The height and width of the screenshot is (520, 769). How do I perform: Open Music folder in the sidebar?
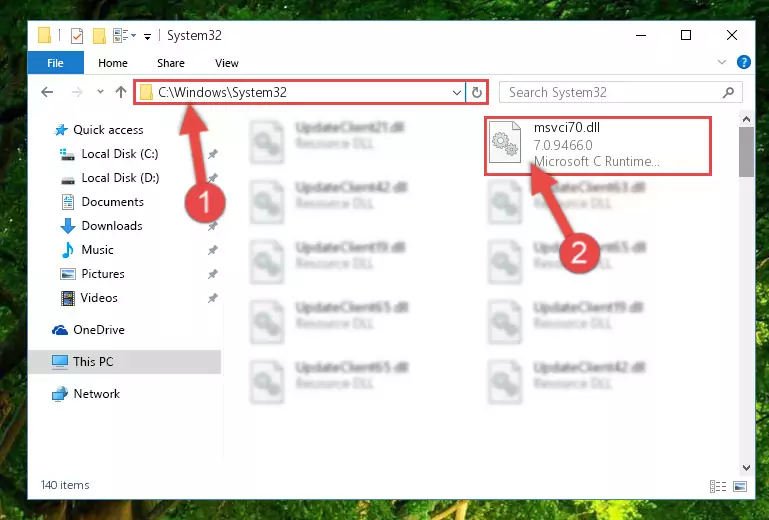(x=97, y=250)
